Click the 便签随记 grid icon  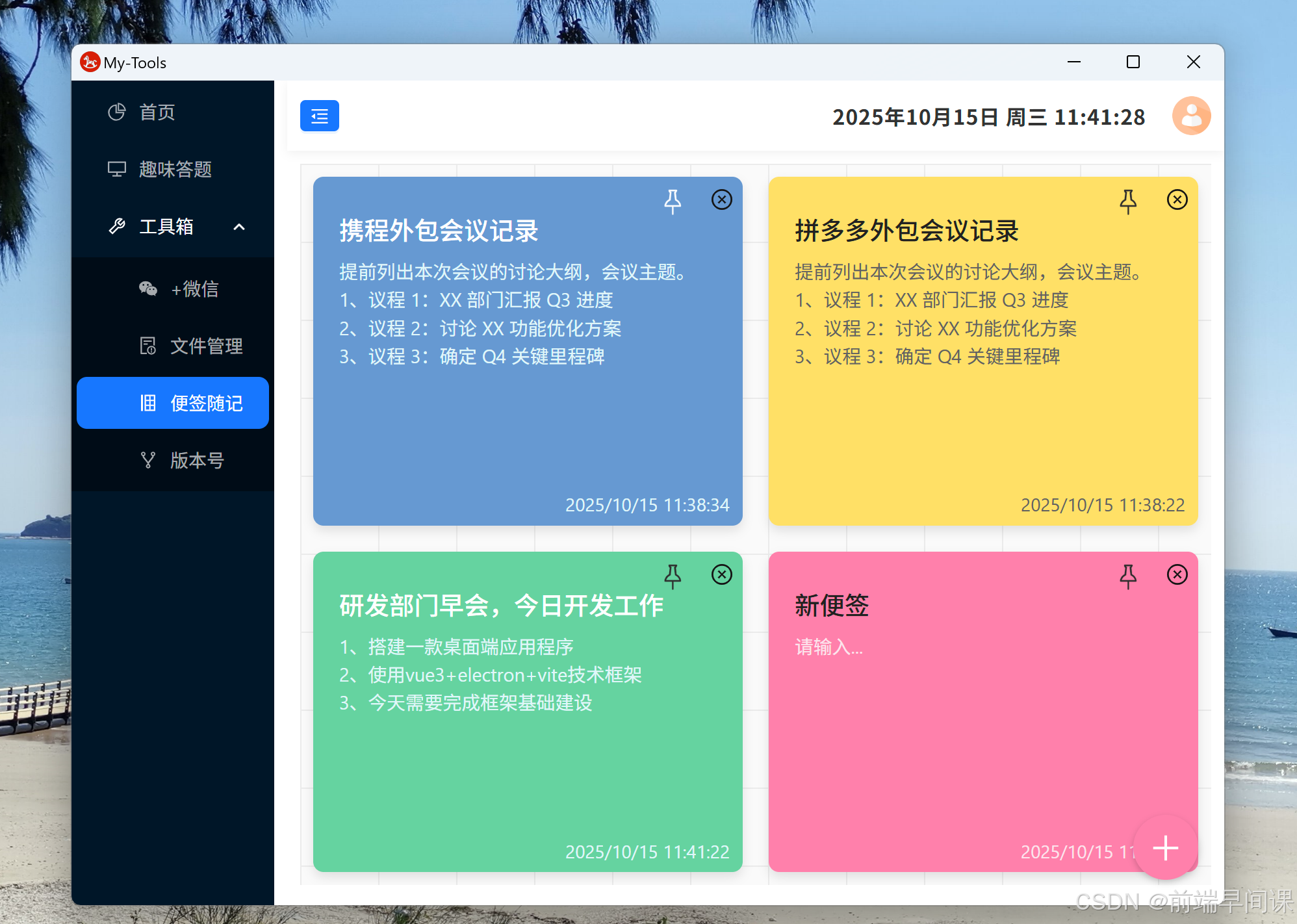coord(148,403)
